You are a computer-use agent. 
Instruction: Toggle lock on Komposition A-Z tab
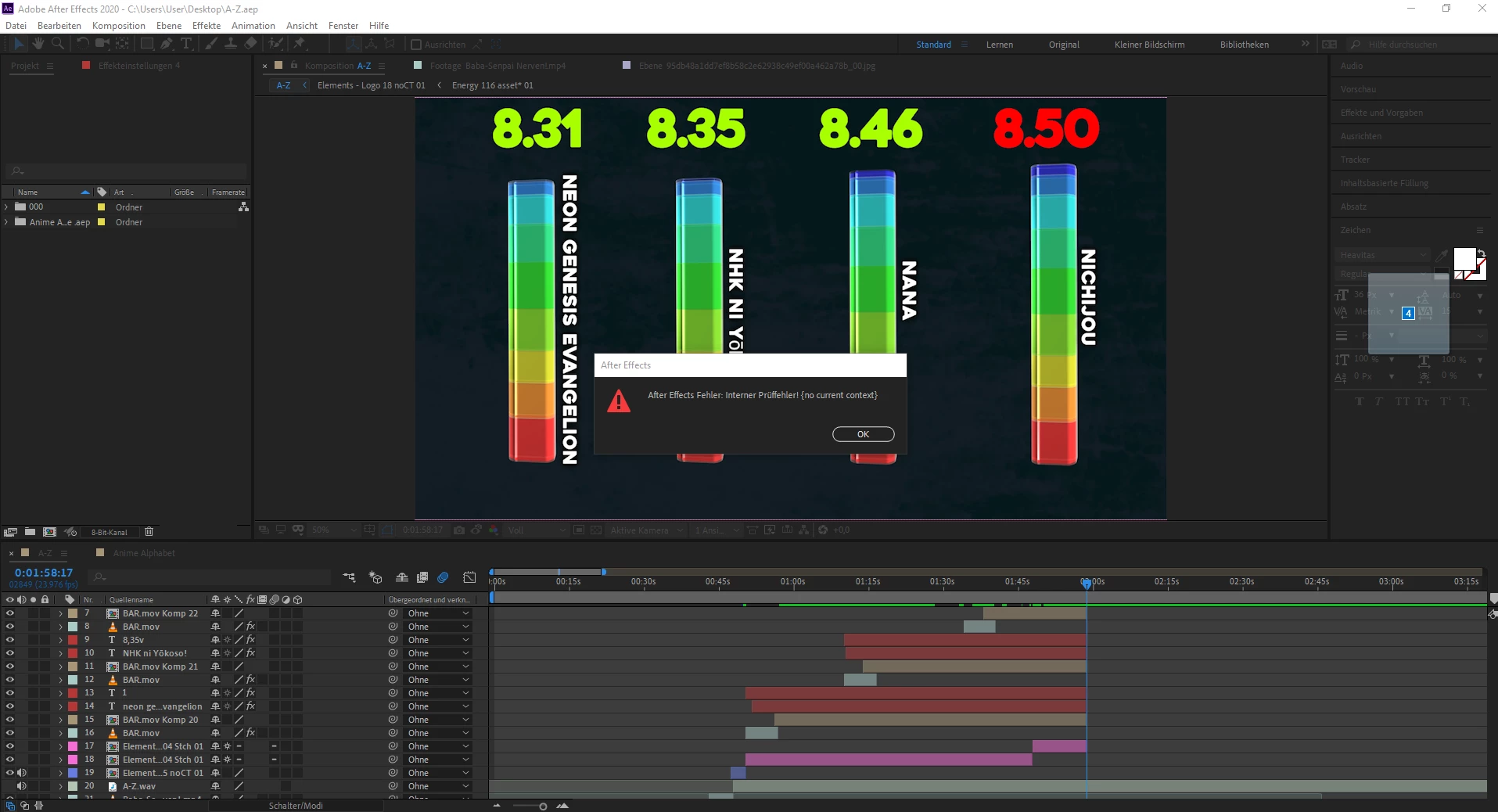294,66
